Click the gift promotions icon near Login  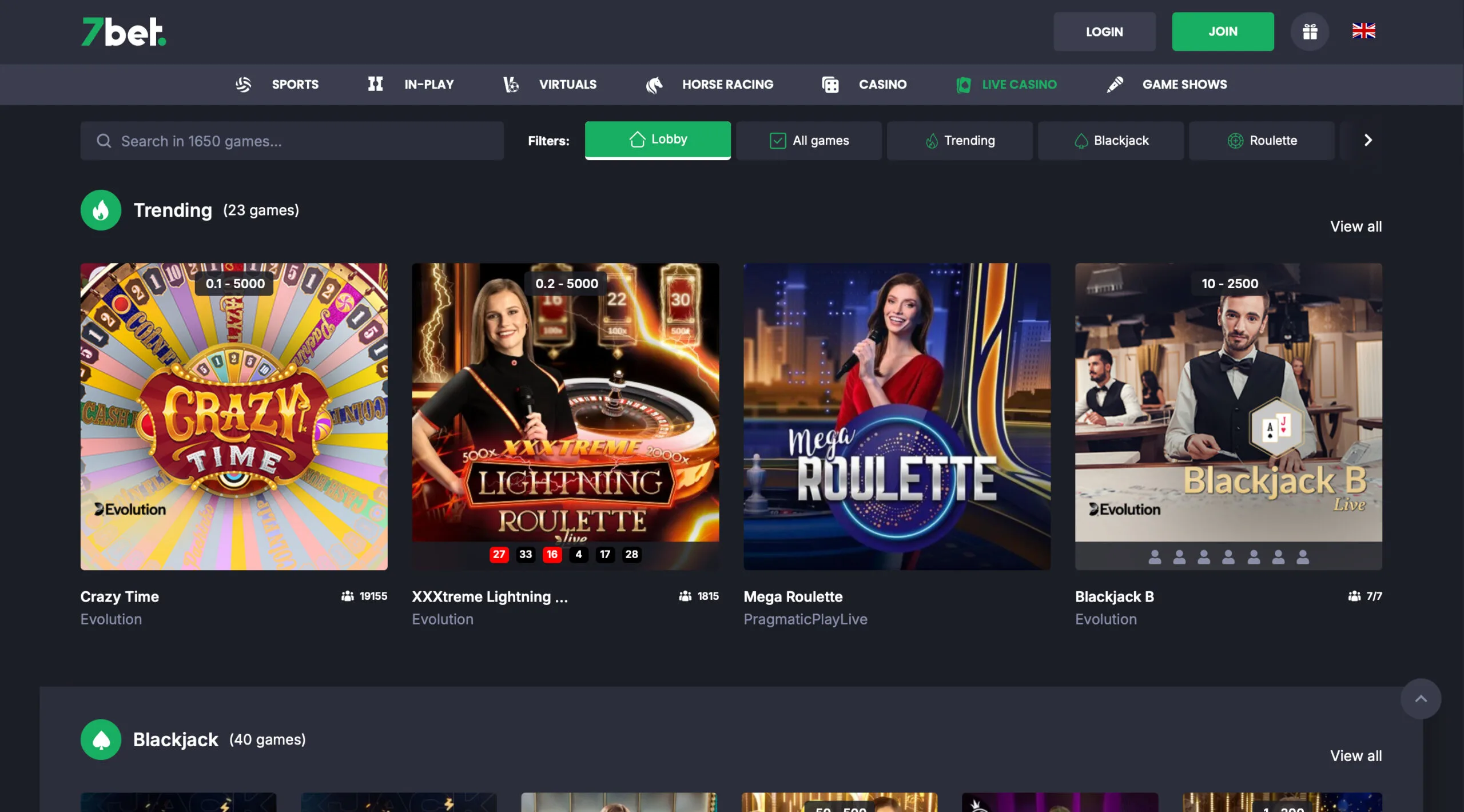click(x=1310, y=31)
